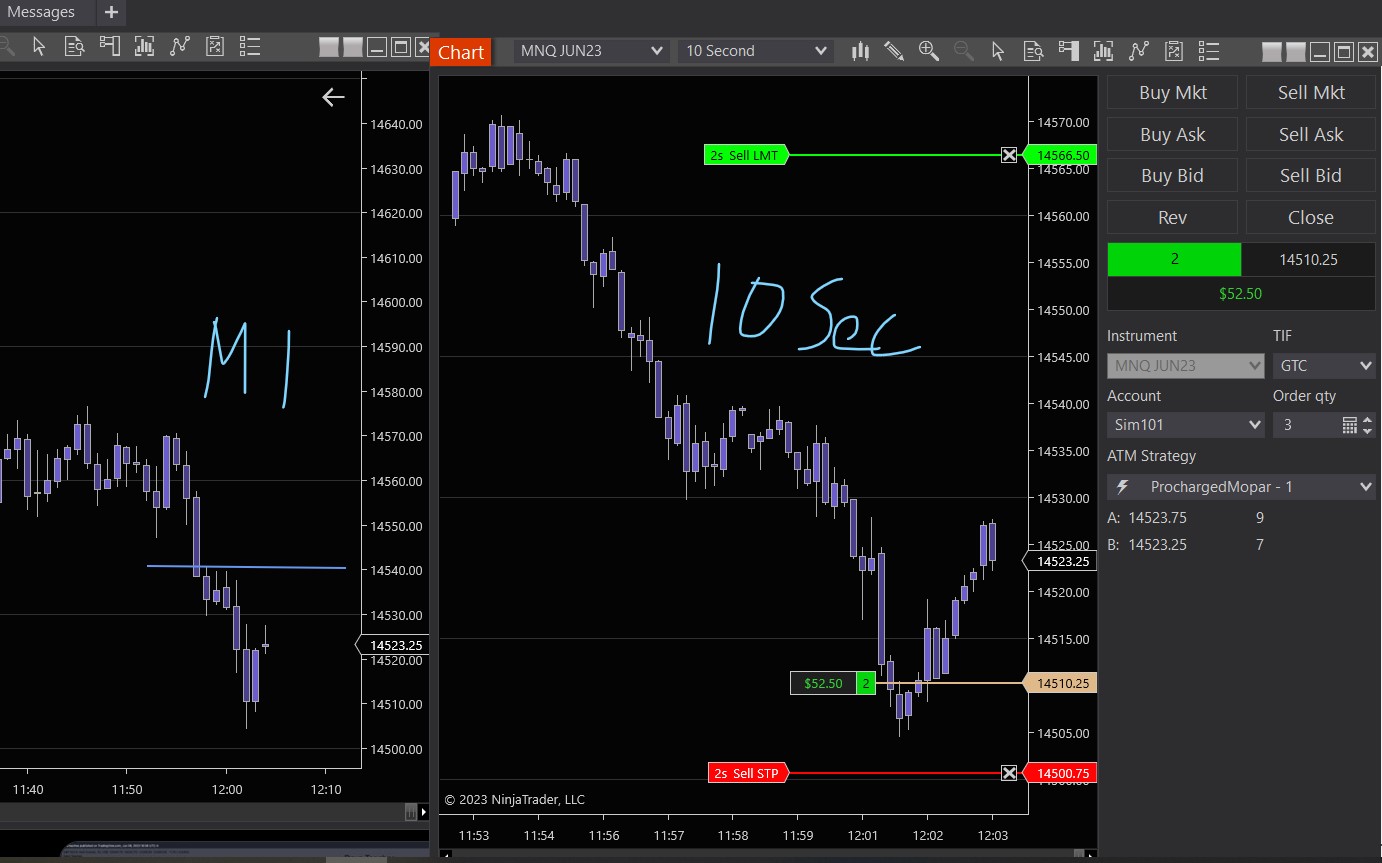Show Data Box in M1 chart toolbar
1382x863 pixels.
pyautogui.click(x=74, y=46)
